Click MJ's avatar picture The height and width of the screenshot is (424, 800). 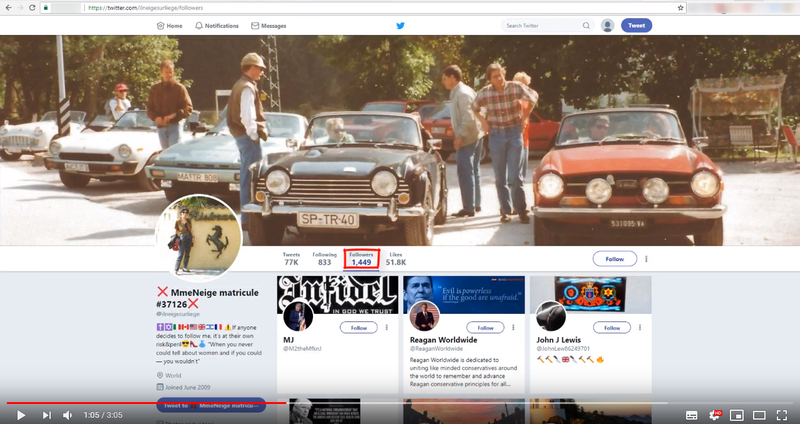(x=298, y=316)
